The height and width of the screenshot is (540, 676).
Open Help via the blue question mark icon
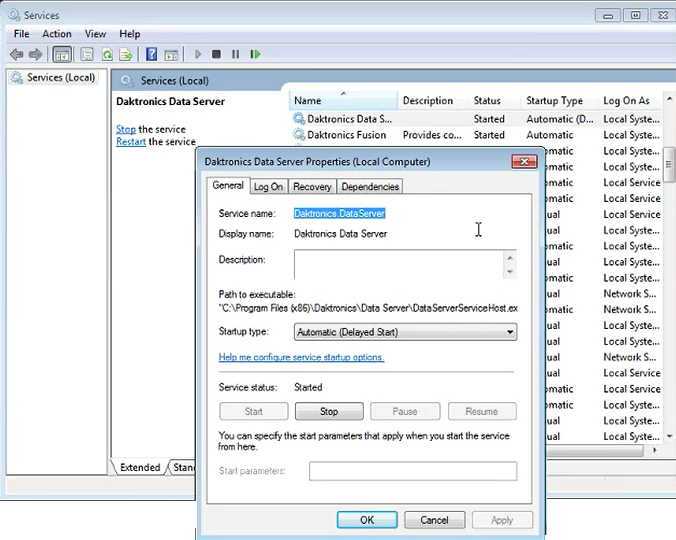(152, 54)
